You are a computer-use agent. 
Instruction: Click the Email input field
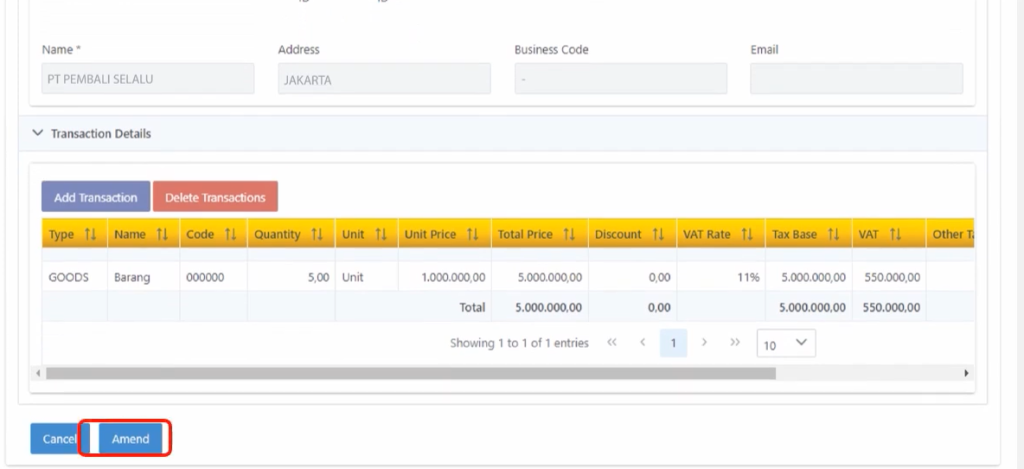coord(856,79)
